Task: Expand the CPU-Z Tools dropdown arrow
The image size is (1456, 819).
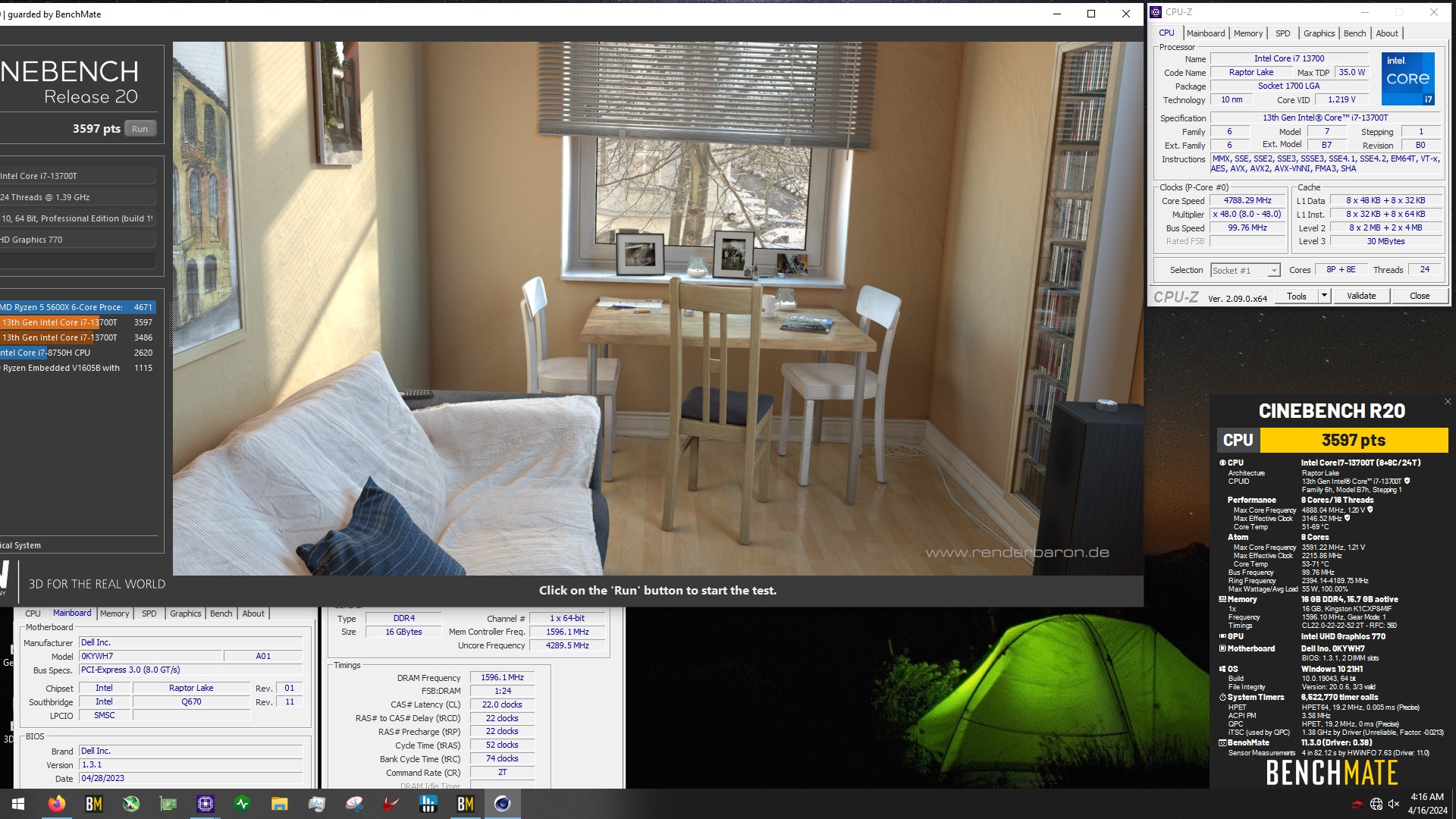Action: point(1324,296)
